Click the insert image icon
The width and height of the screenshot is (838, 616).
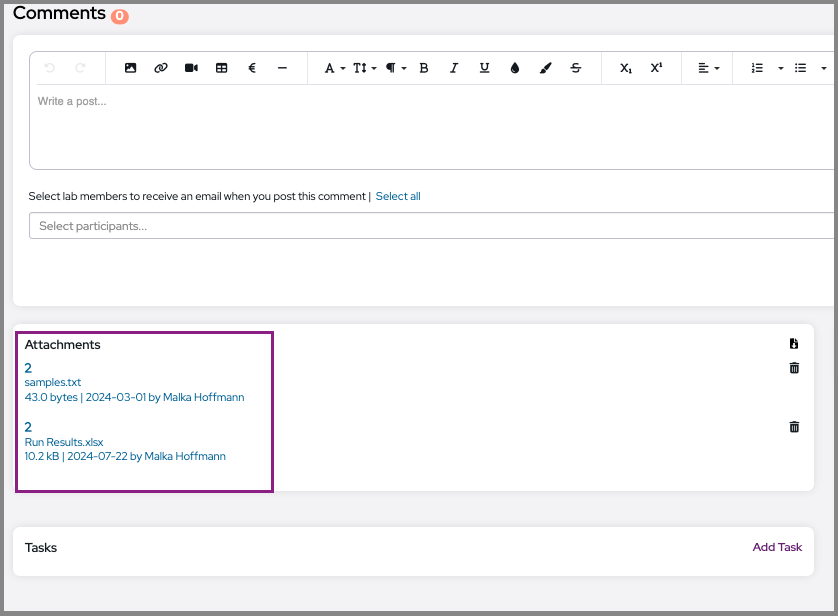(x=130, y=68)
